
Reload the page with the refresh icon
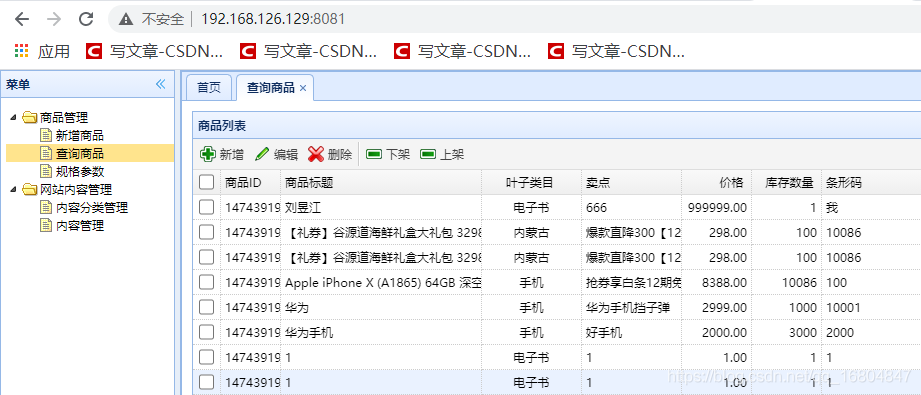click(x=86, y=19)
